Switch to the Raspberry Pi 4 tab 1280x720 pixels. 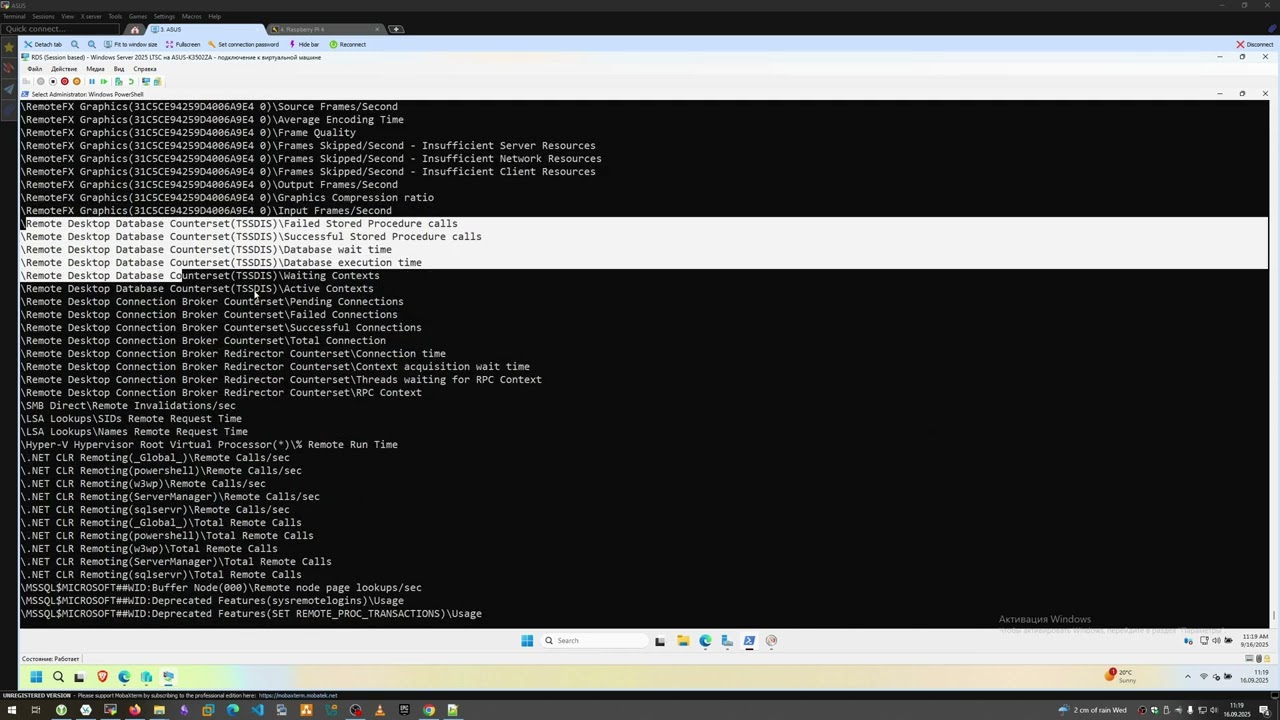[x=326, y=29]
